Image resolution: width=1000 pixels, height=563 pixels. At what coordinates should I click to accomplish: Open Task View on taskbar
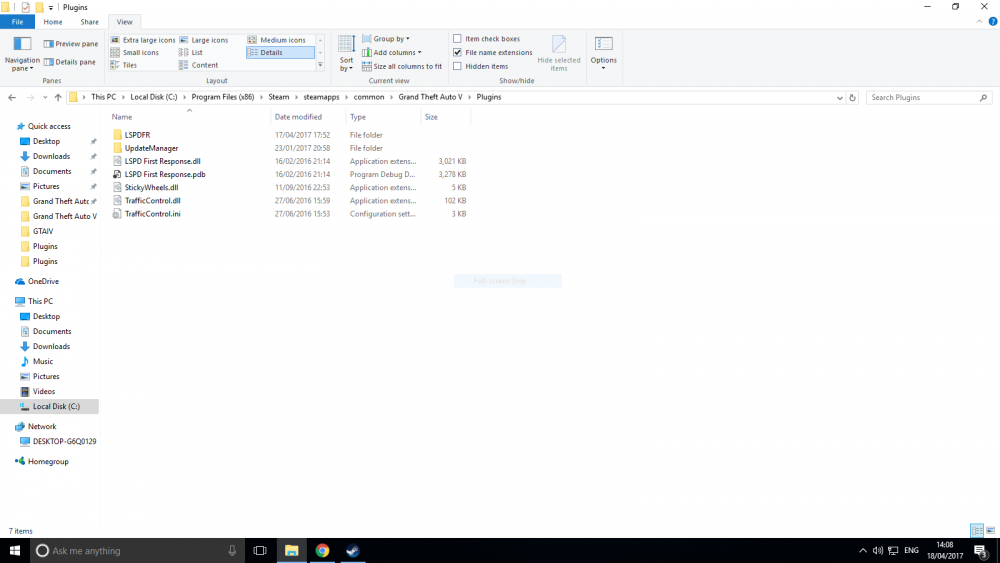(x=260, y=550)
